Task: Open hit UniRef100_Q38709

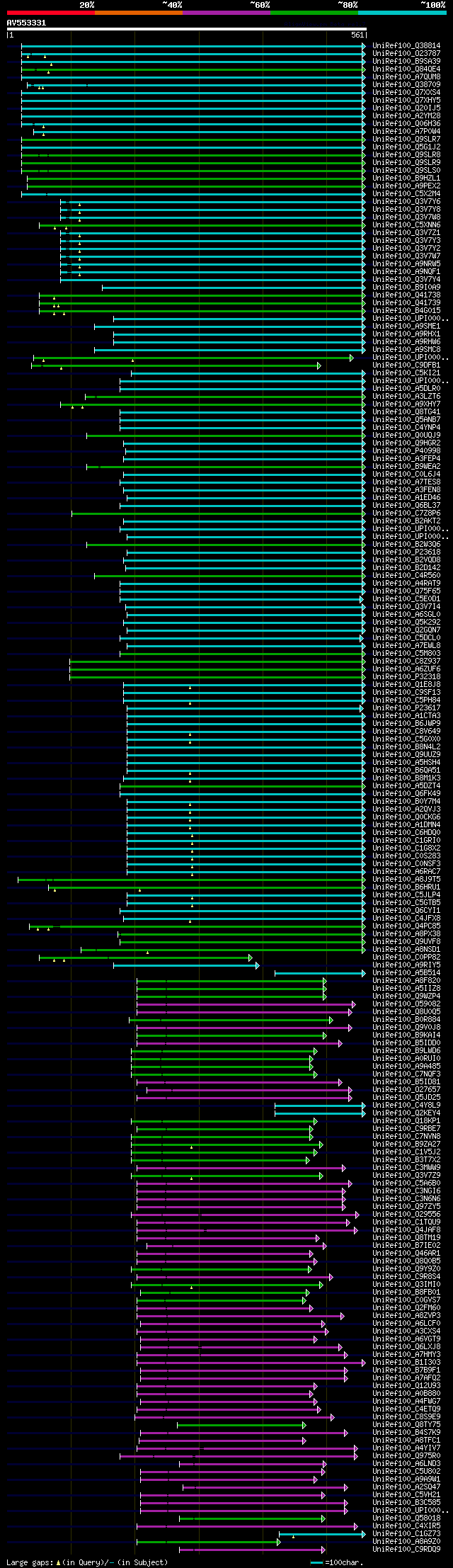Action: point(406,85)
